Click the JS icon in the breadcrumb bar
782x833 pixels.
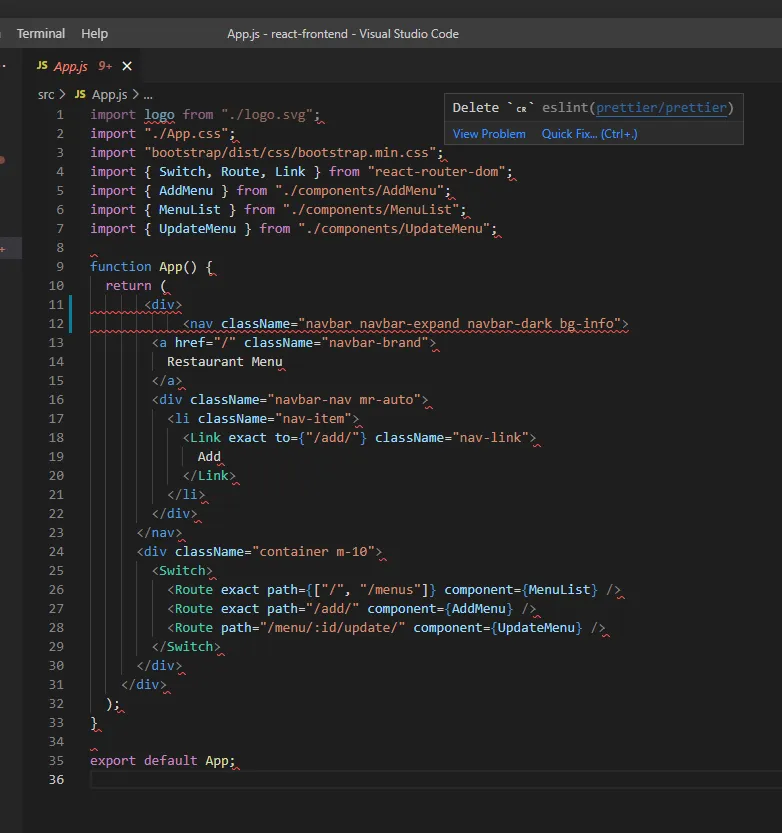pyautogui.click(x=81, y=94)
